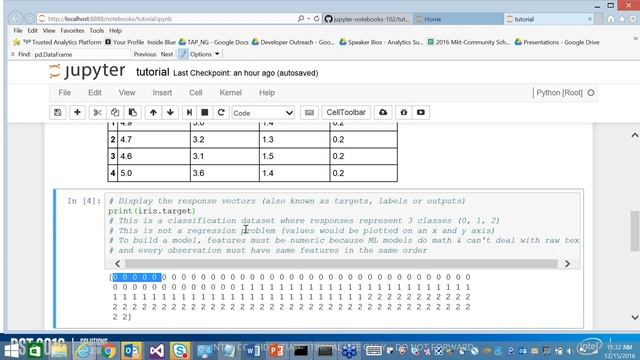
Task: Restart the kernel with circular arrow icon
Action: [221, 112]
